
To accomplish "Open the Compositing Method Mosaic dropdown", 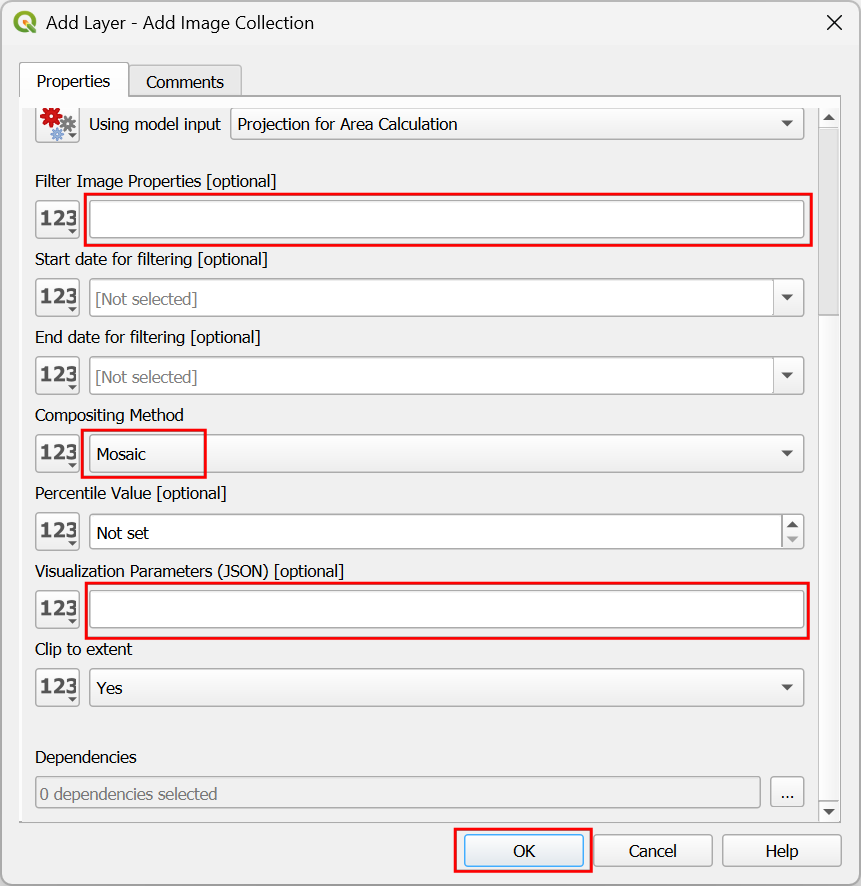I will pyautogui.click(x=446, y=454).
